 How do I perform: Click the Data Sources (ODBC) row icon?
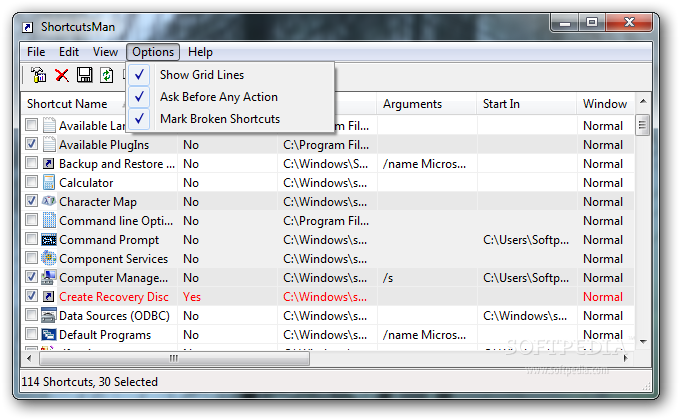49,315
